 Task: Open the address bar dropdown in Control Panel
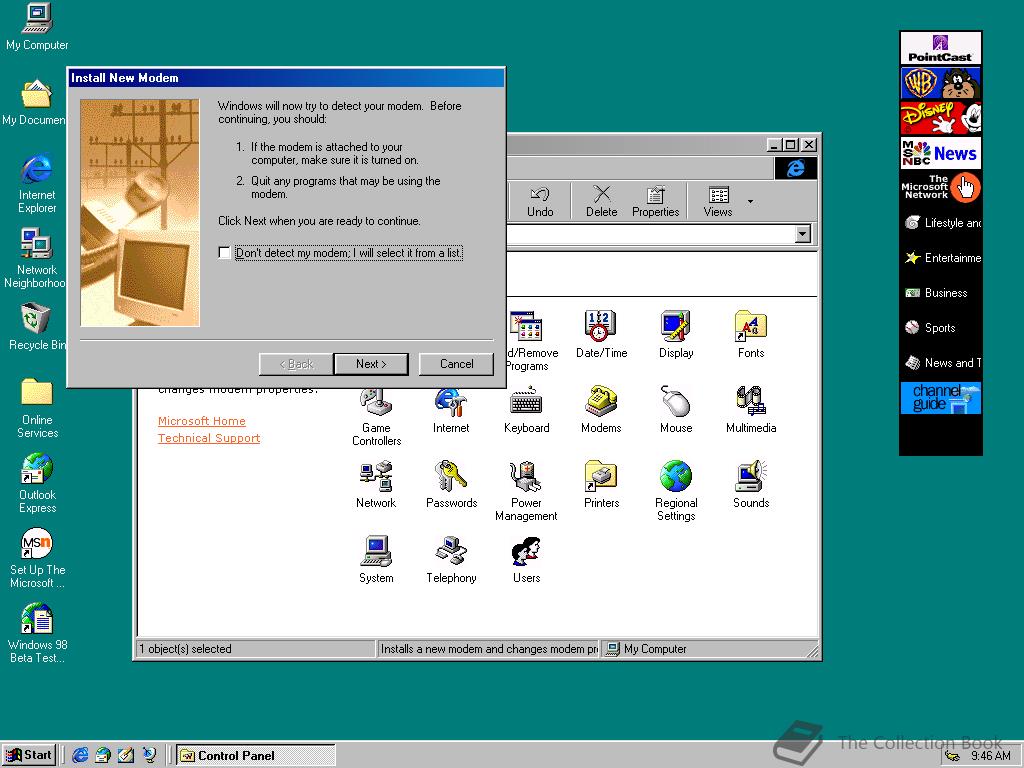click(x=803, y=234)
